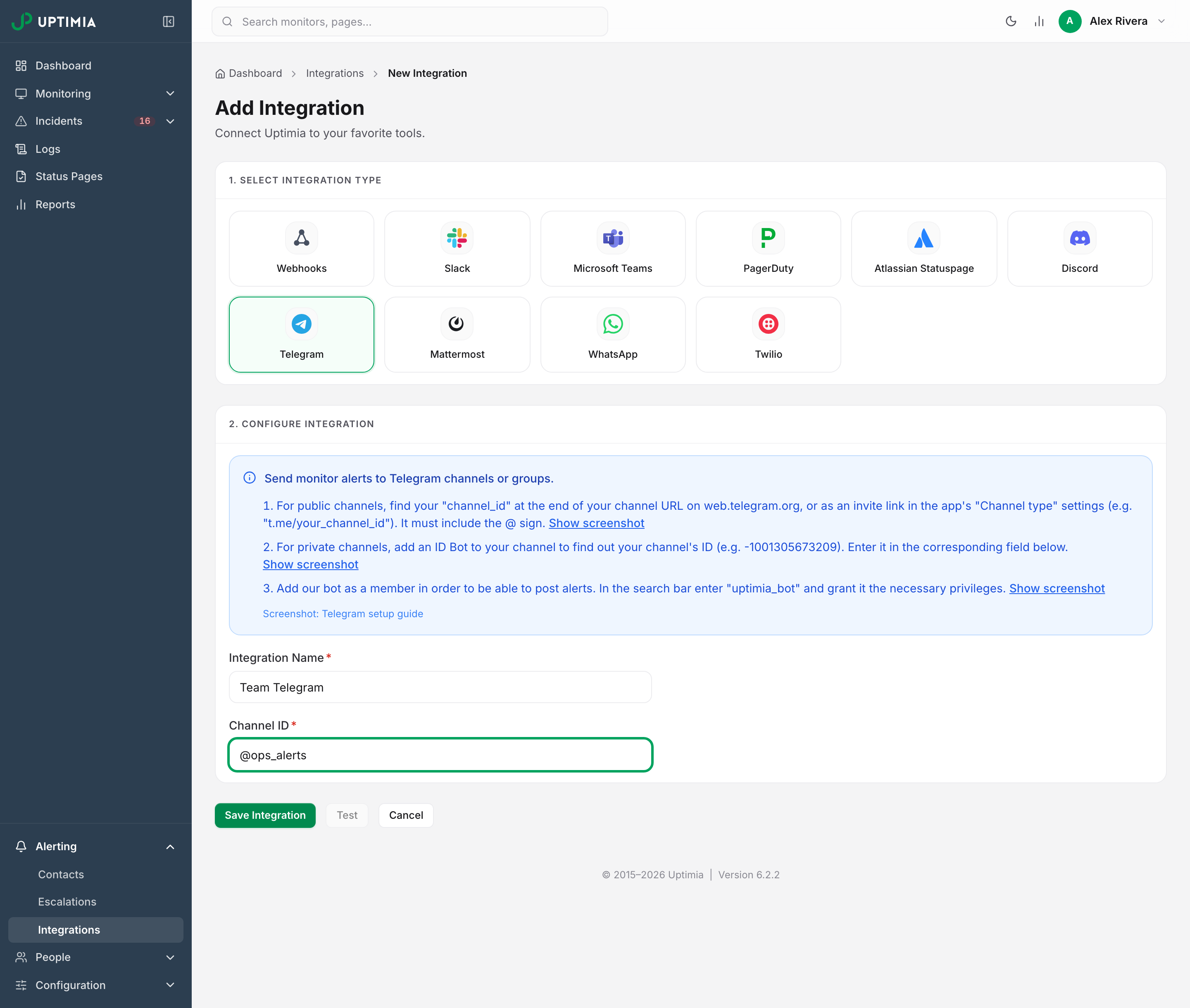Click the Incidents 16 badge
Viewport: 1190px width, 1008px height.
(x=145, y=121)
